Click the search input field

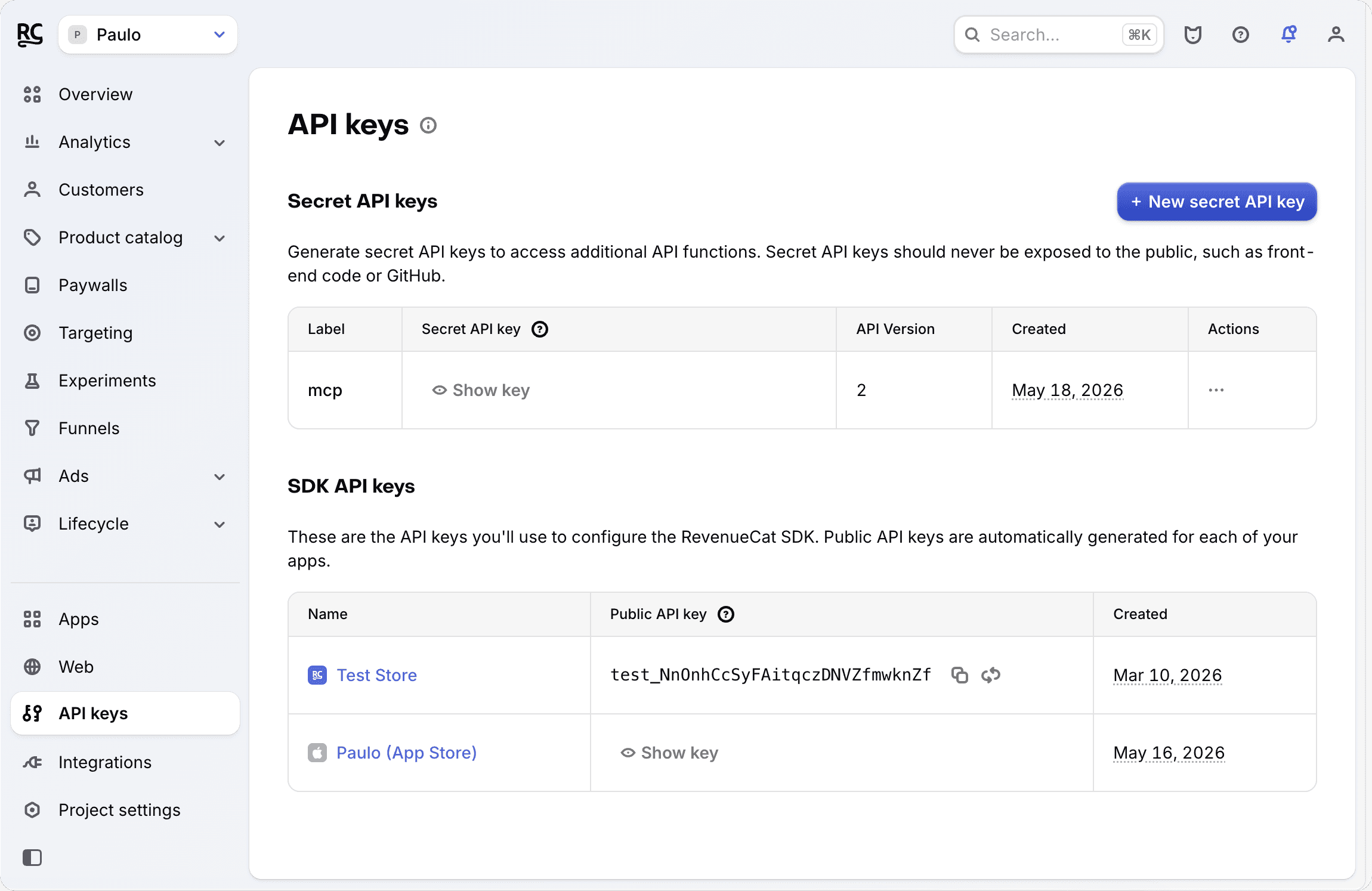1059,35
